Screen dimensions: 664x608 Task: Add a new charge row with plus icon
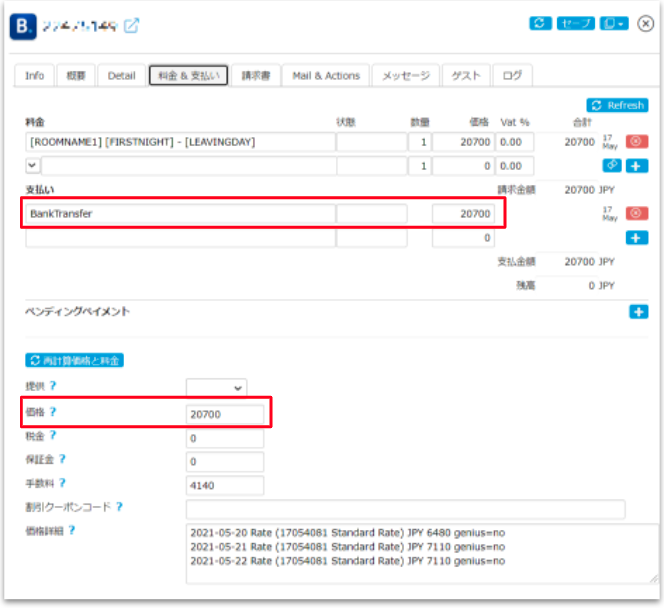[637, 165]
